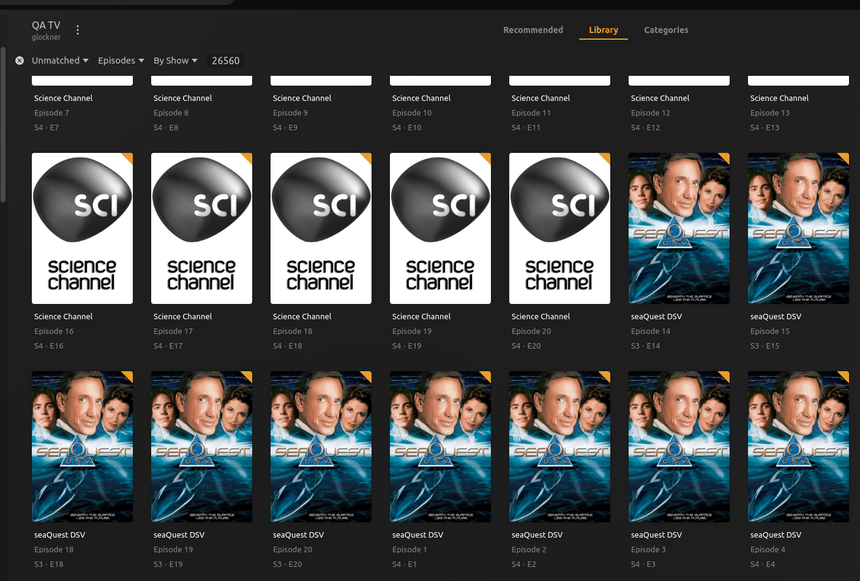Screen dimensions: 860x581
Task: Click the 26560 item count badge
Action: tap(225, 60)
